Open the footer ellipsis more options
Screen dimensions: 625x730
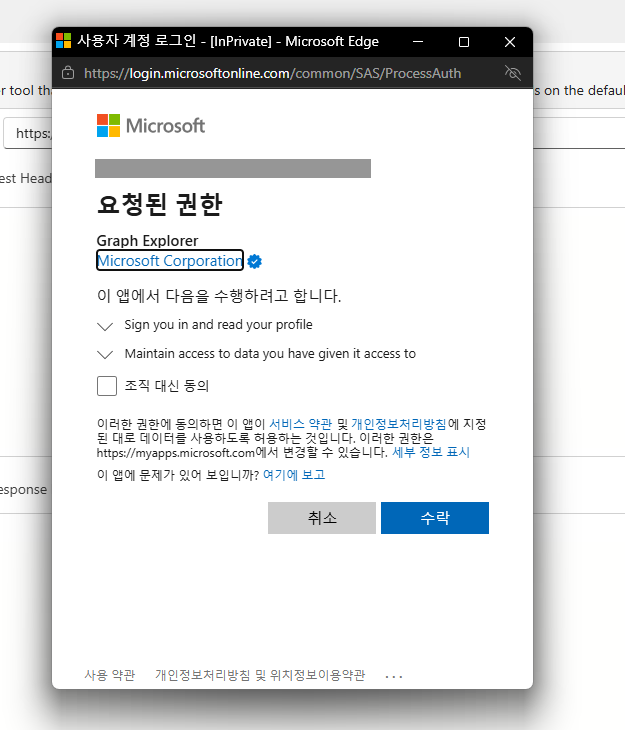coord(394,676)
